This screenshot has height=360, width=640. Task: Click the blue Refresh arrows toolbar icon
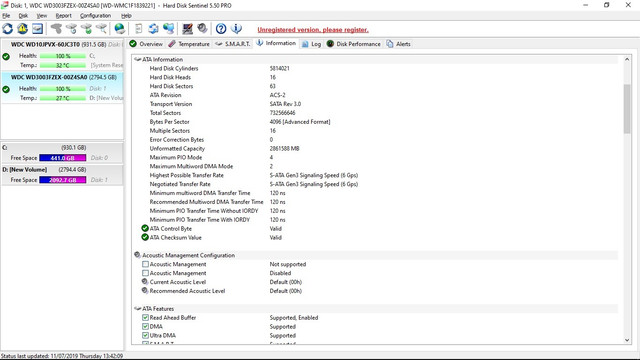pyautogui.click(x=7, y=29)
